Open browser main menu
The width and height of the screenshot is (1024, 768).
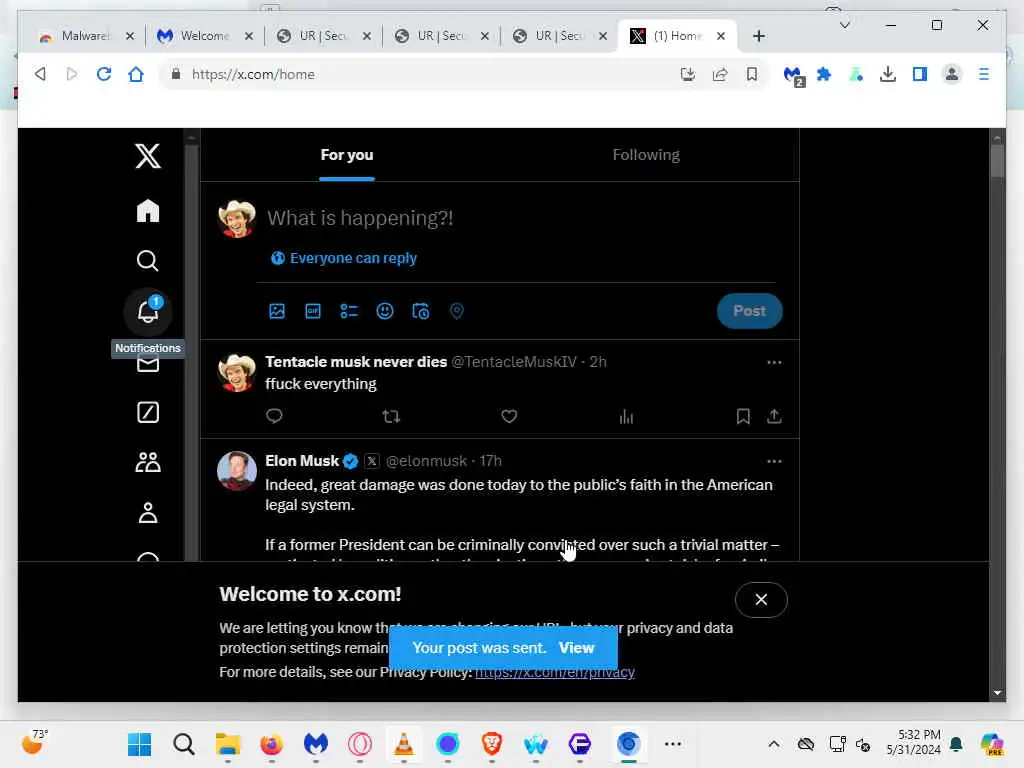coord(984,74)
